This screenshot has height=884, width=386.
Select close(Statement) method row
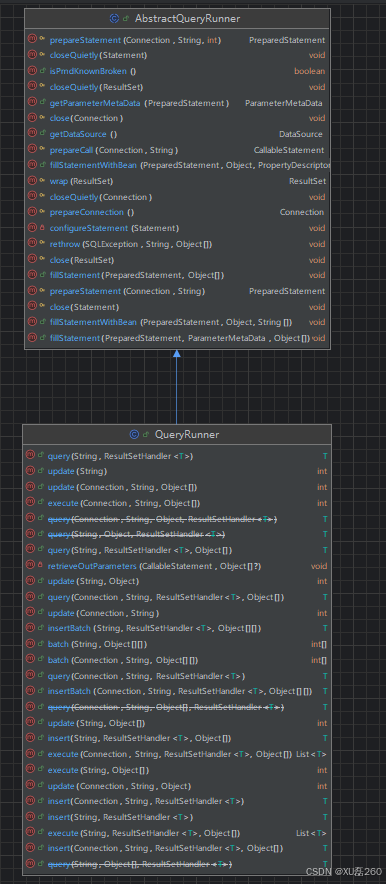(85, 307)
